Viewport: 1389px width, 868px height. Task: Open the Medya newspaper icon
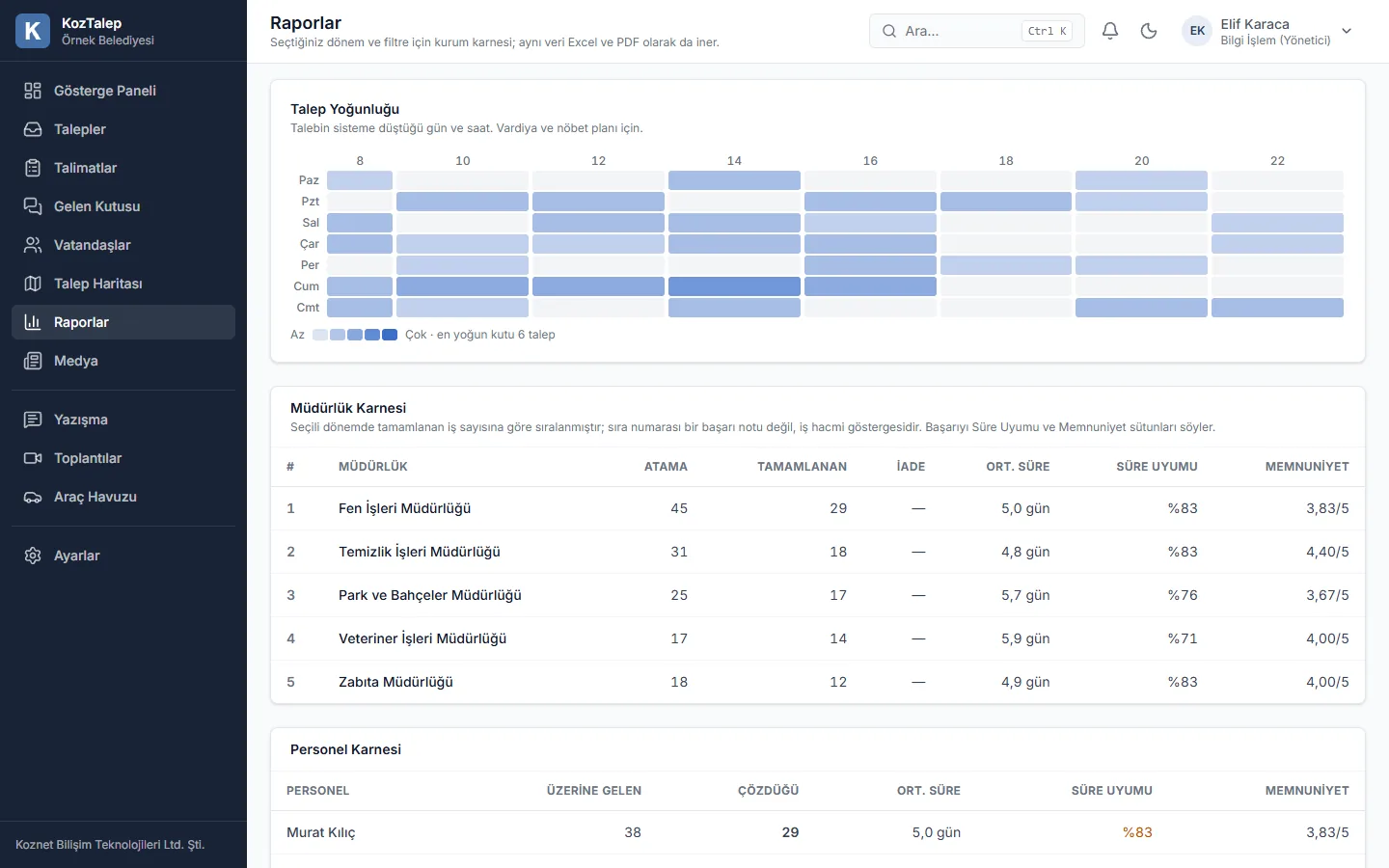33,361
